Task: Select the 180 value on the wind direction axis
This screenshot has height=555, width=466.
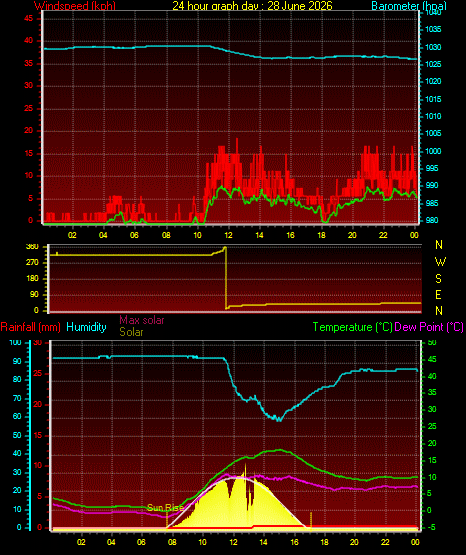Action: (x=32, y=279)
